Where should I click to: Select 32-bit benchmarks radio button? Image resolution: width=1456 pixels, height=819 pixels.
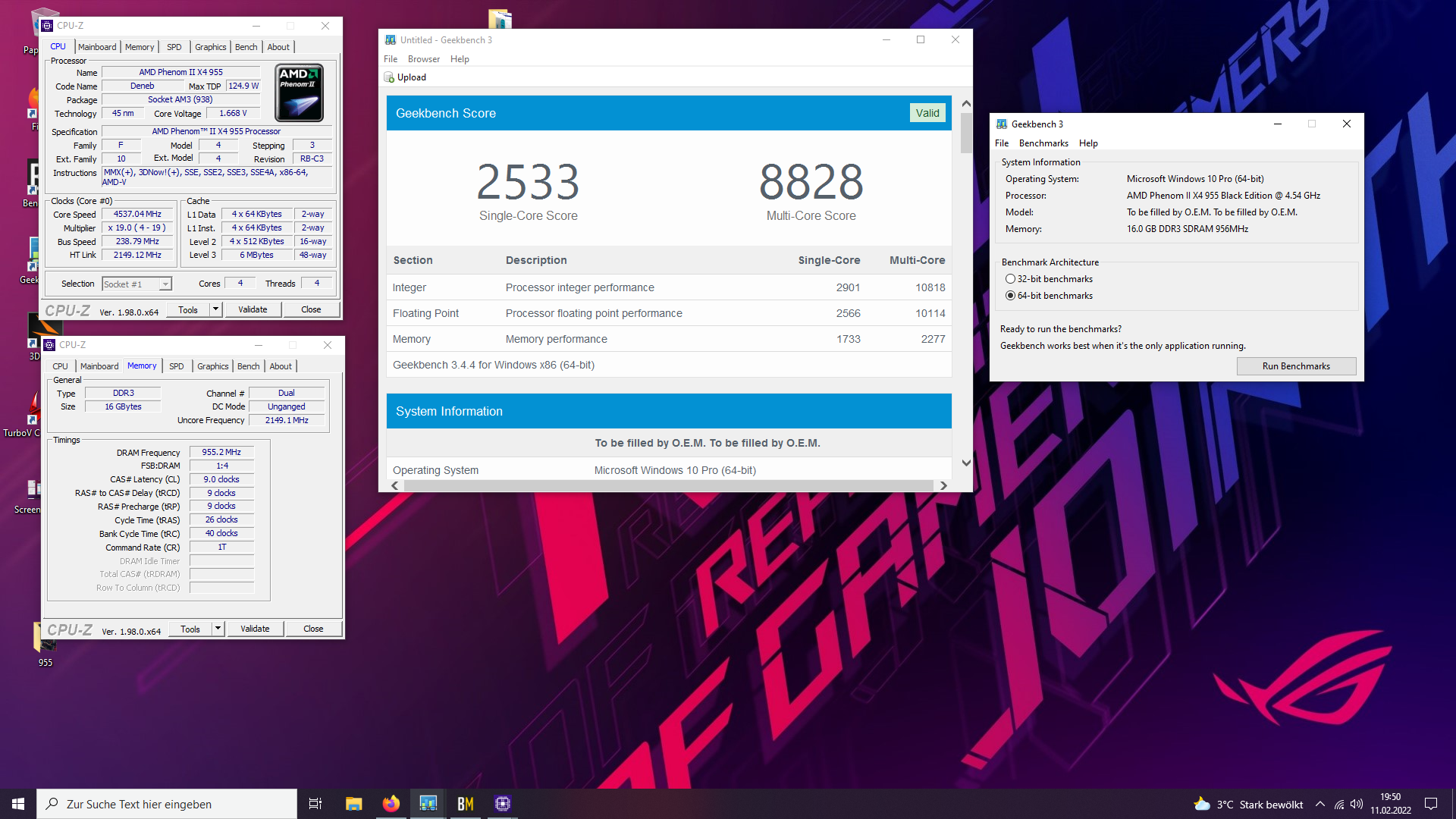1010,279
